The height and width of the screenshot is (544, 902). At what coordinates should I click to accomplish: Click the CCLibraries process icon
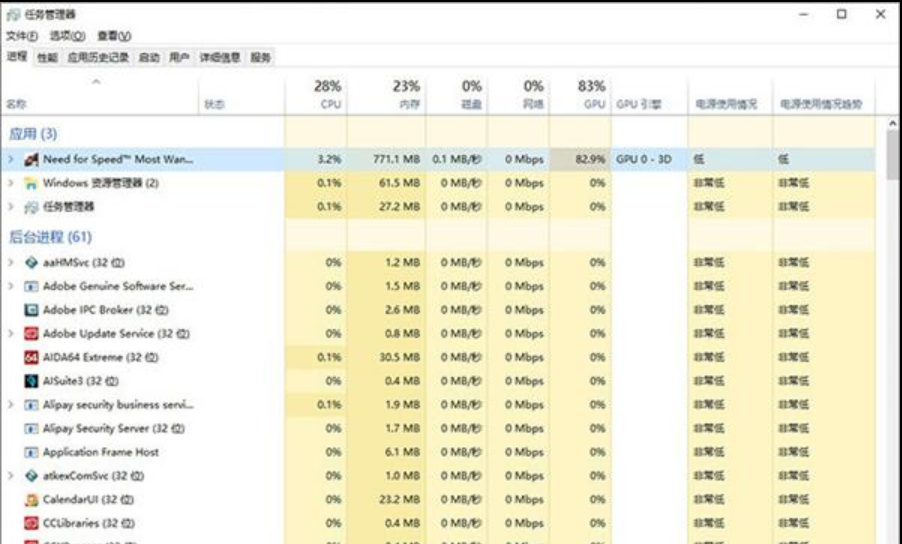pyautogui.click(x=31, y=524)
